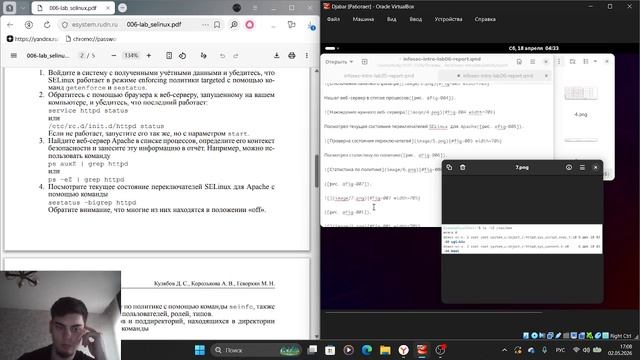Reload the 006-lab_selinux.pdf page

[47, 25]
